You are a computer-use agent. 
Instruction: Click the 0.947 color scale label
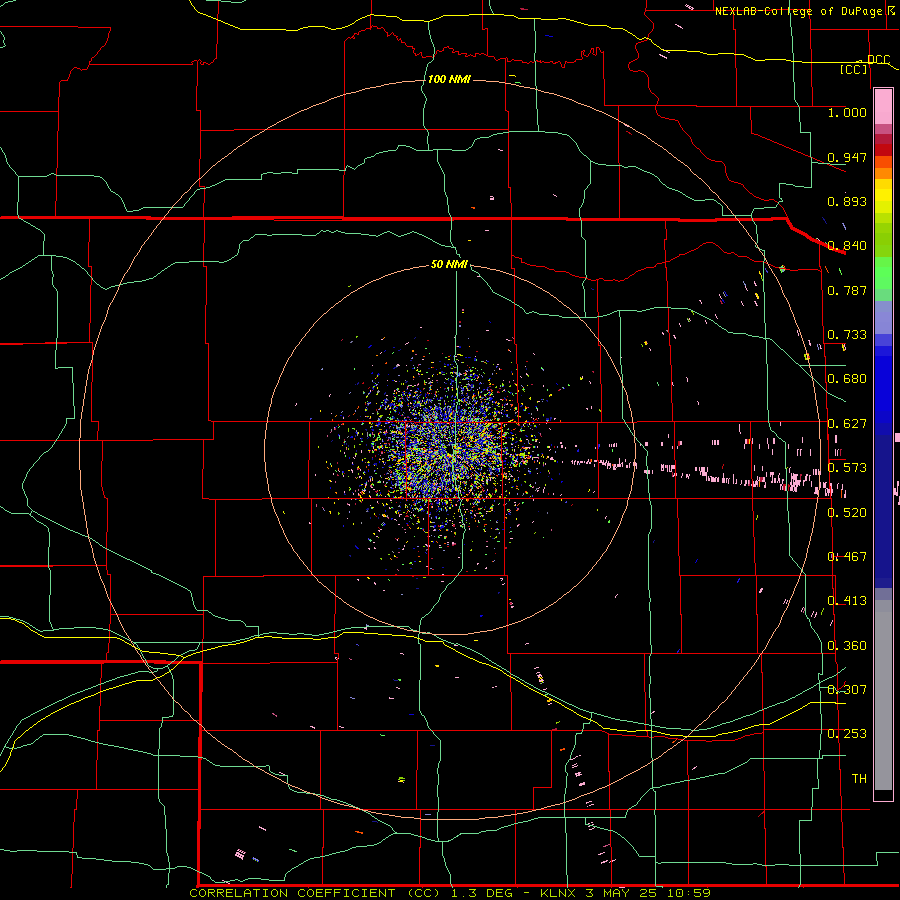847,157
